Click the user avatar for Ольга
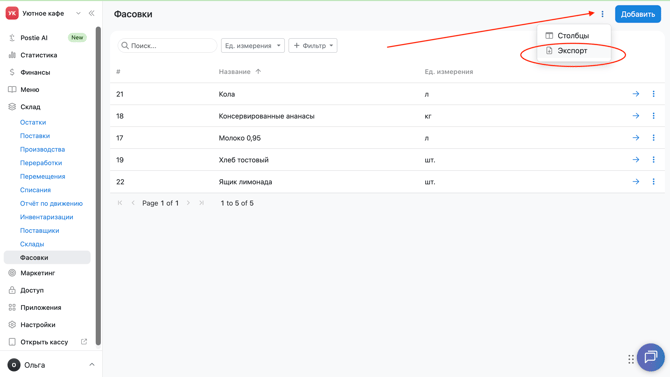This screenshot has height=377, width=670. tap(14, 365)
